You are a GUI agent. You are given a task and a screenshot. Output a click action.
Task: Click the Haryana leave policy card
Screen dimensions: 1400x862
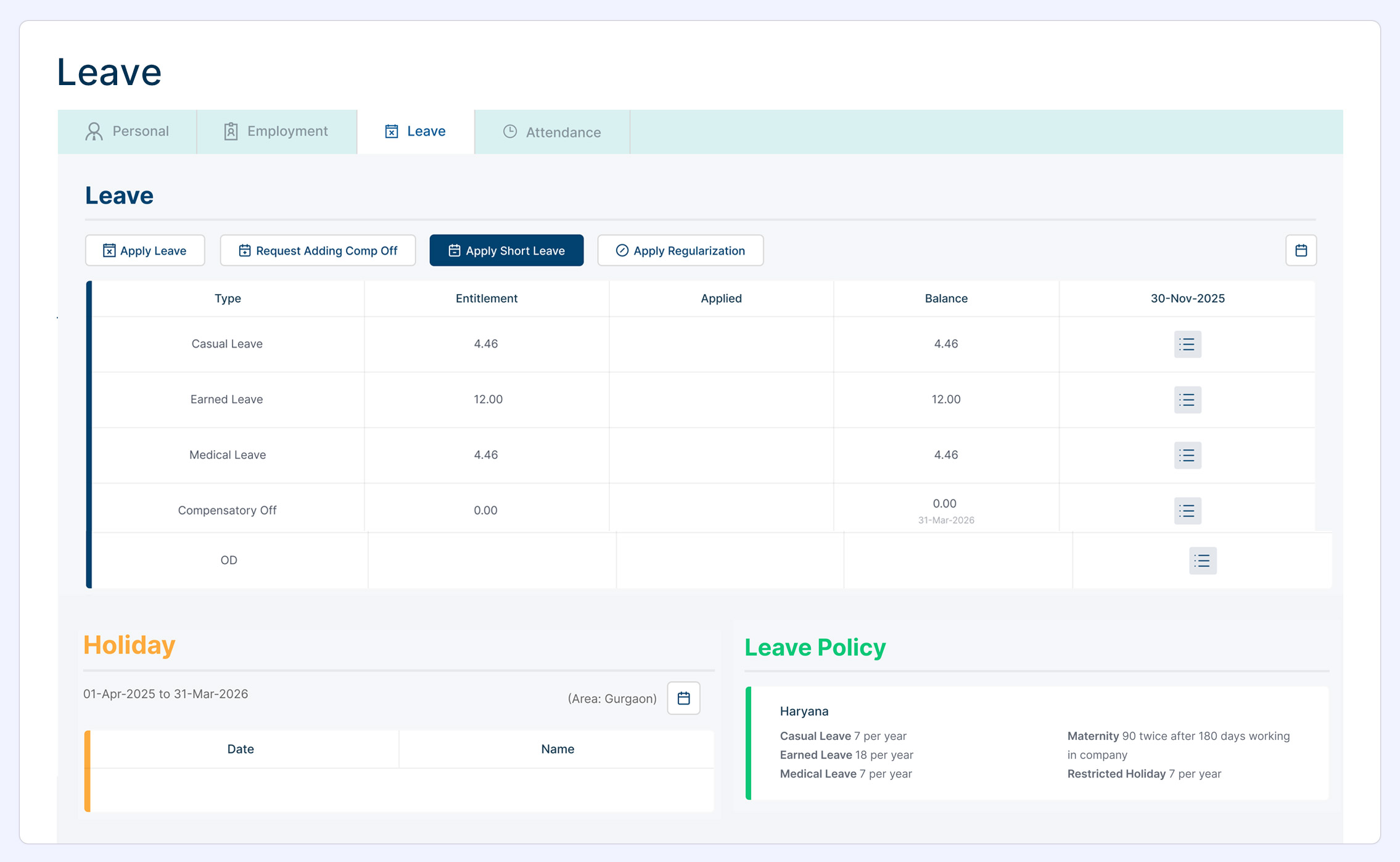click(1036, 743)
